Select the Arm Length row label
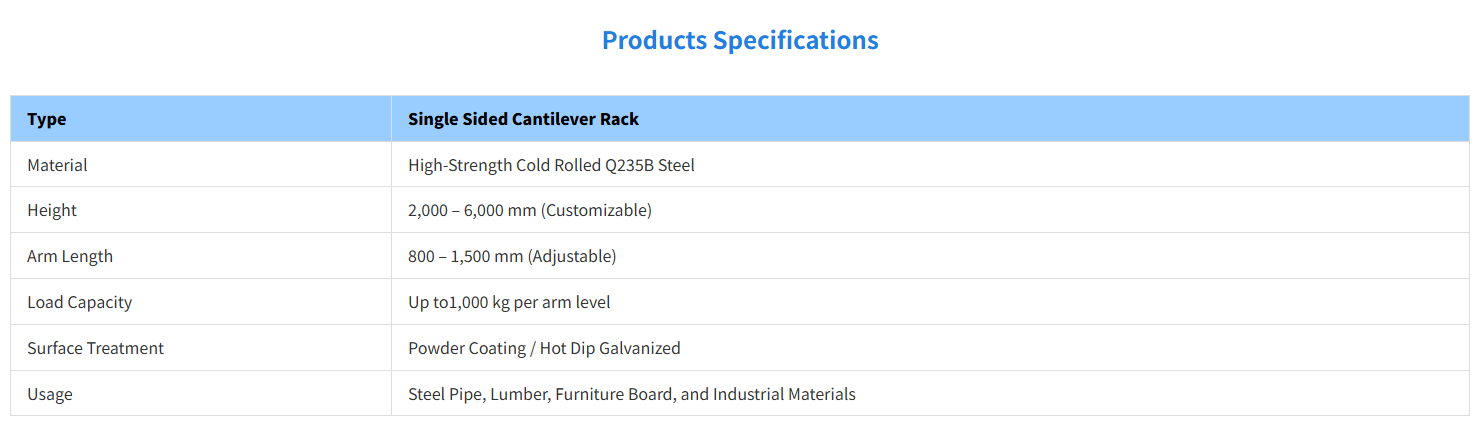 (x=70, y=257)
